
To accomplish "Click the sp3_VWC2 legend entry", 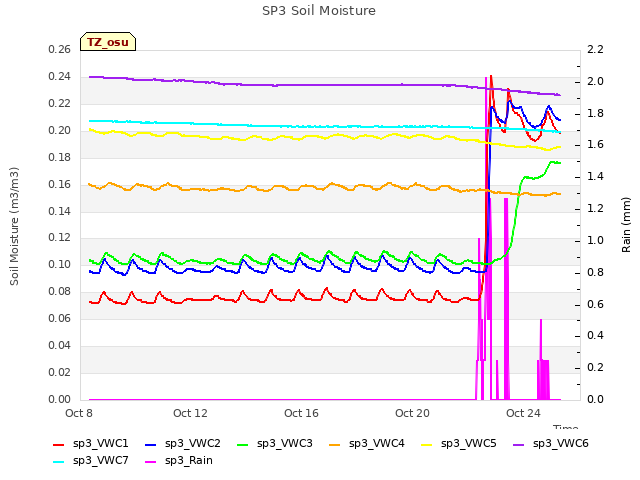I will (x=183, y=444).
